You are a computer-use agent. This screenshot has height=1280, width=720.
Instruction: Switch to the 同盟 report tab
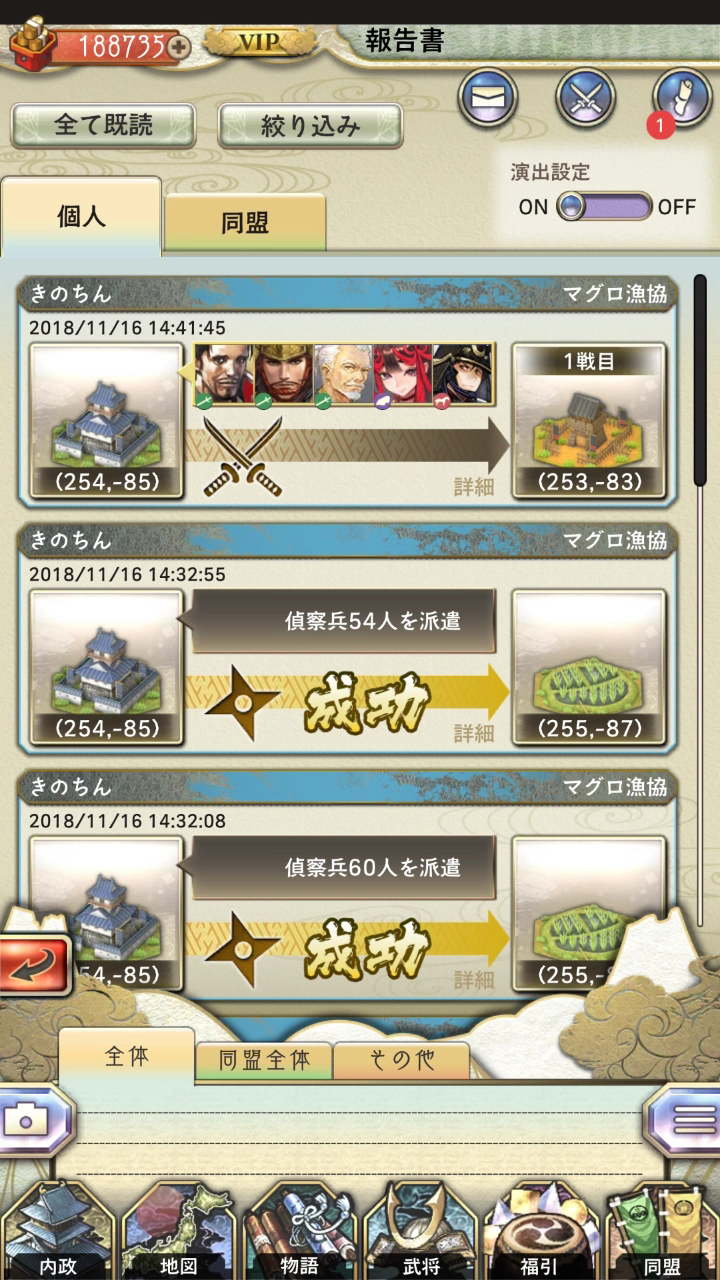point(245,222)
